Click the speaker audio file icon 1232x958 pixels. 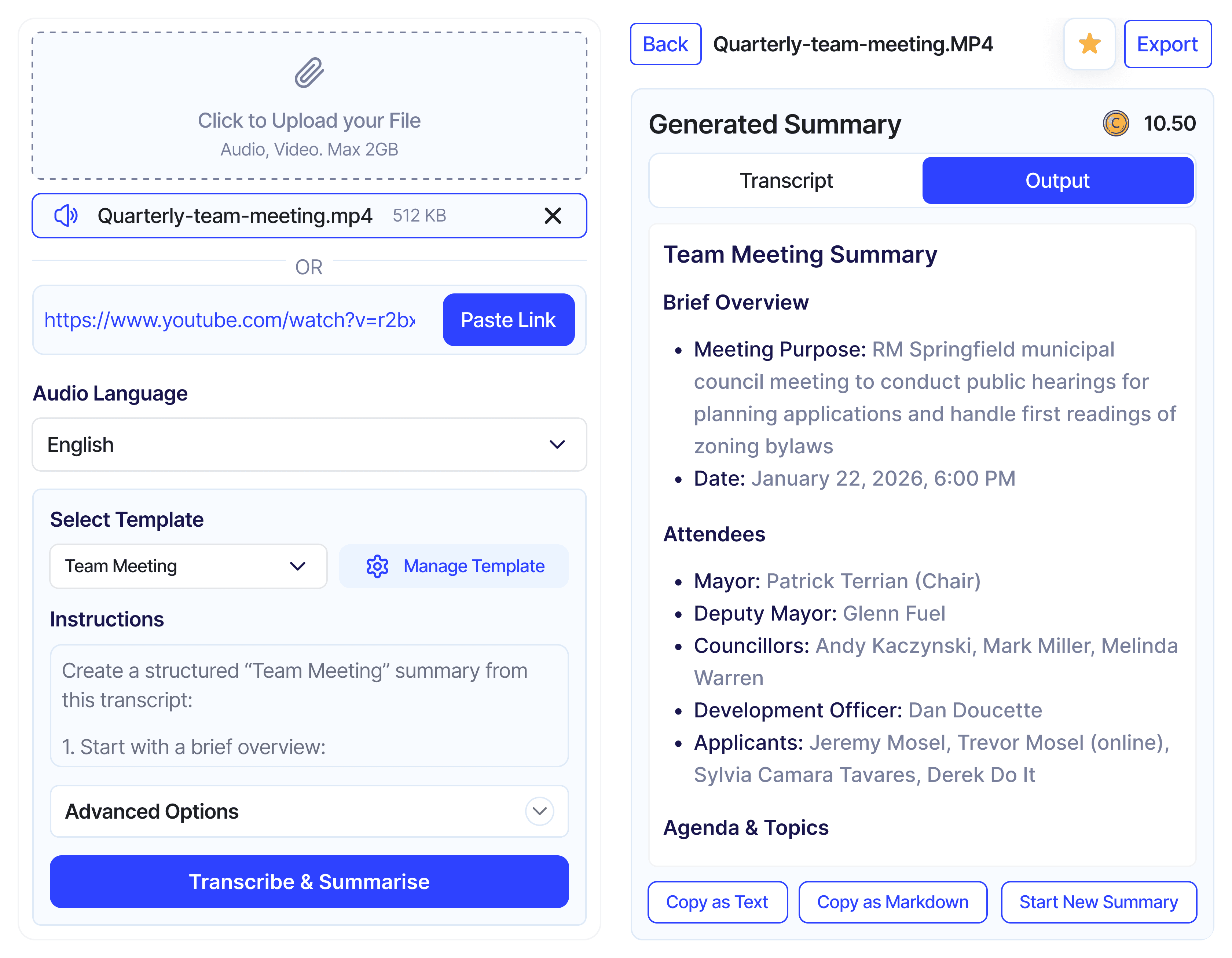[x=66, y=216]
